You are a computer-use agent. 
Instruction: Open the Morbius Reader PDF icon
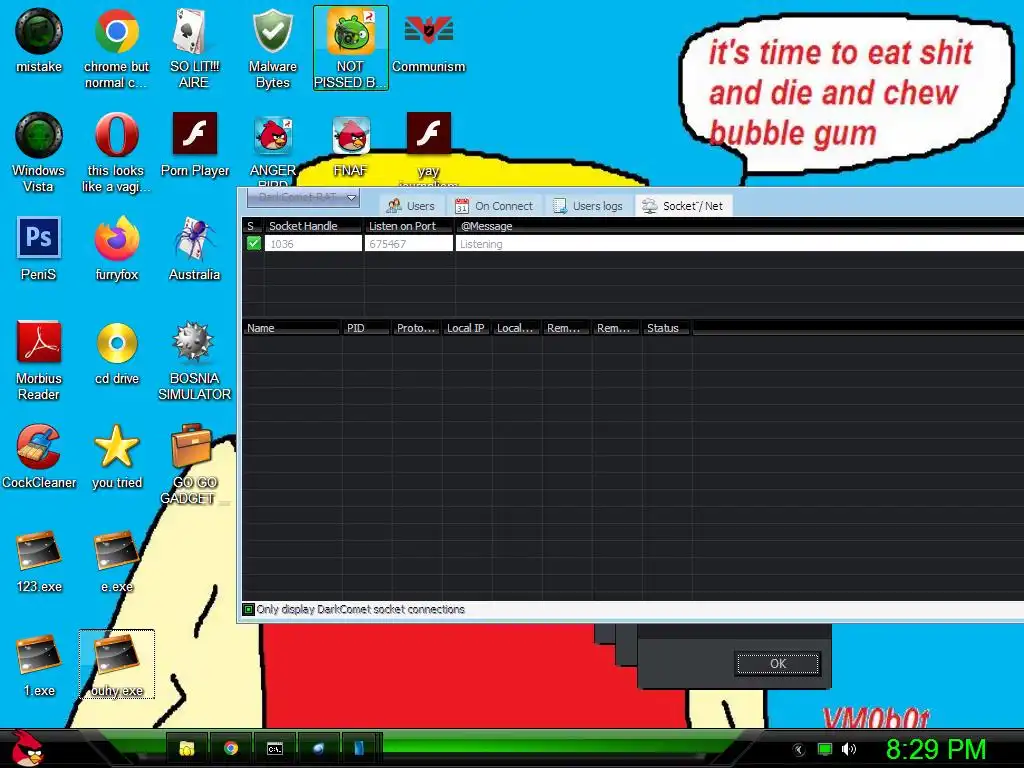(x=39, y=361)
